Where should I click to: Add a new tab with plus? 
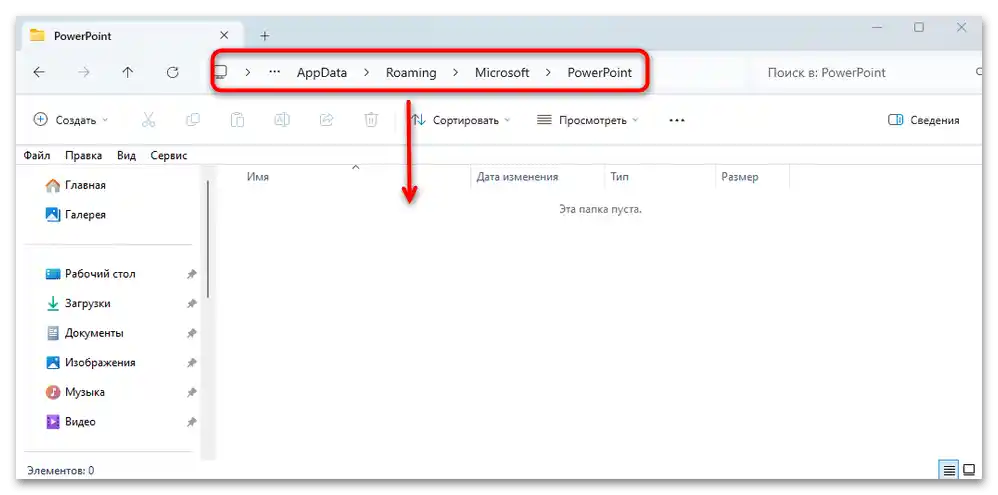[265, 36]
